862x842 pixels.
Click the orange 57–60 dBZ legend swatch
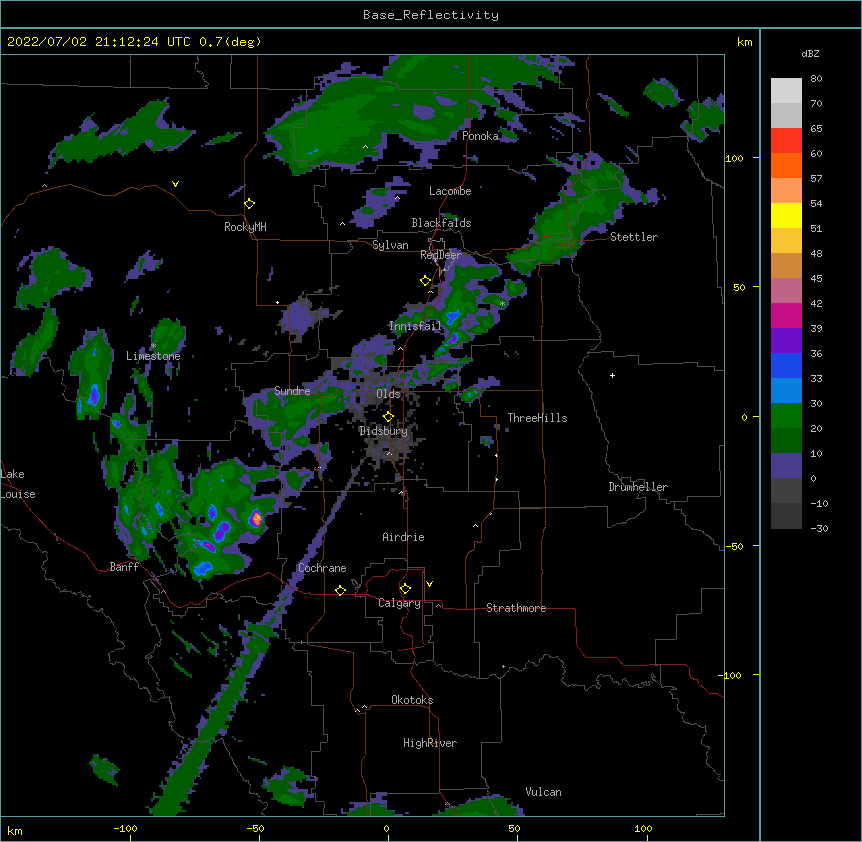tap(786, 165)
